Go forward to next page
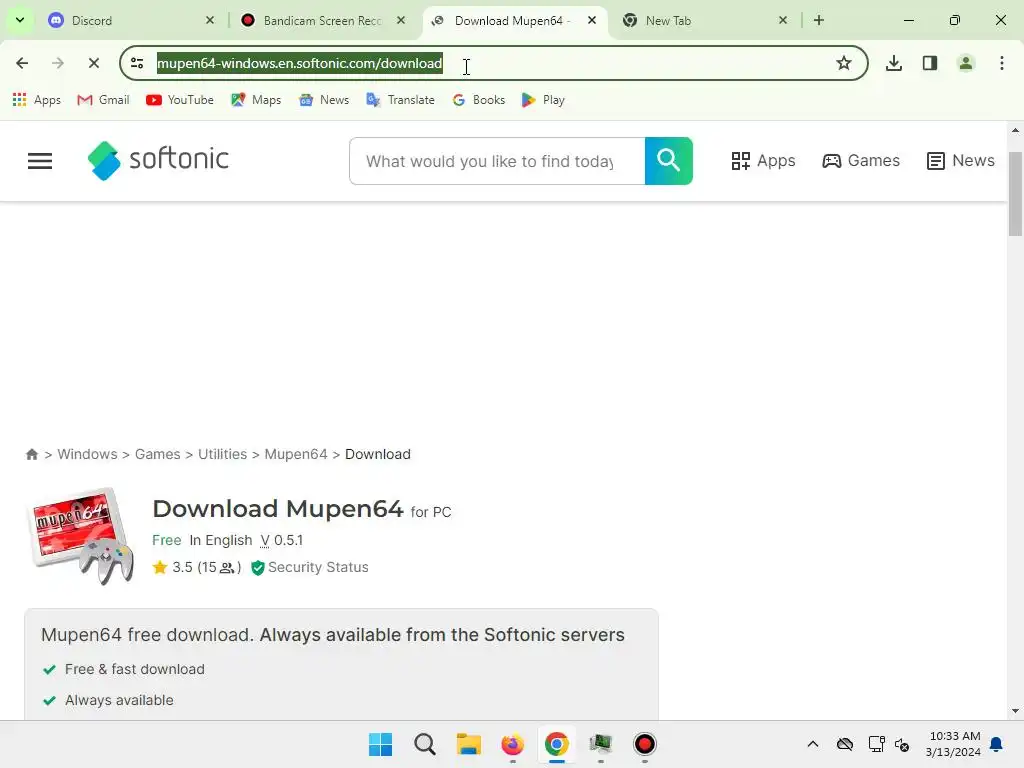 pos(57,63)
